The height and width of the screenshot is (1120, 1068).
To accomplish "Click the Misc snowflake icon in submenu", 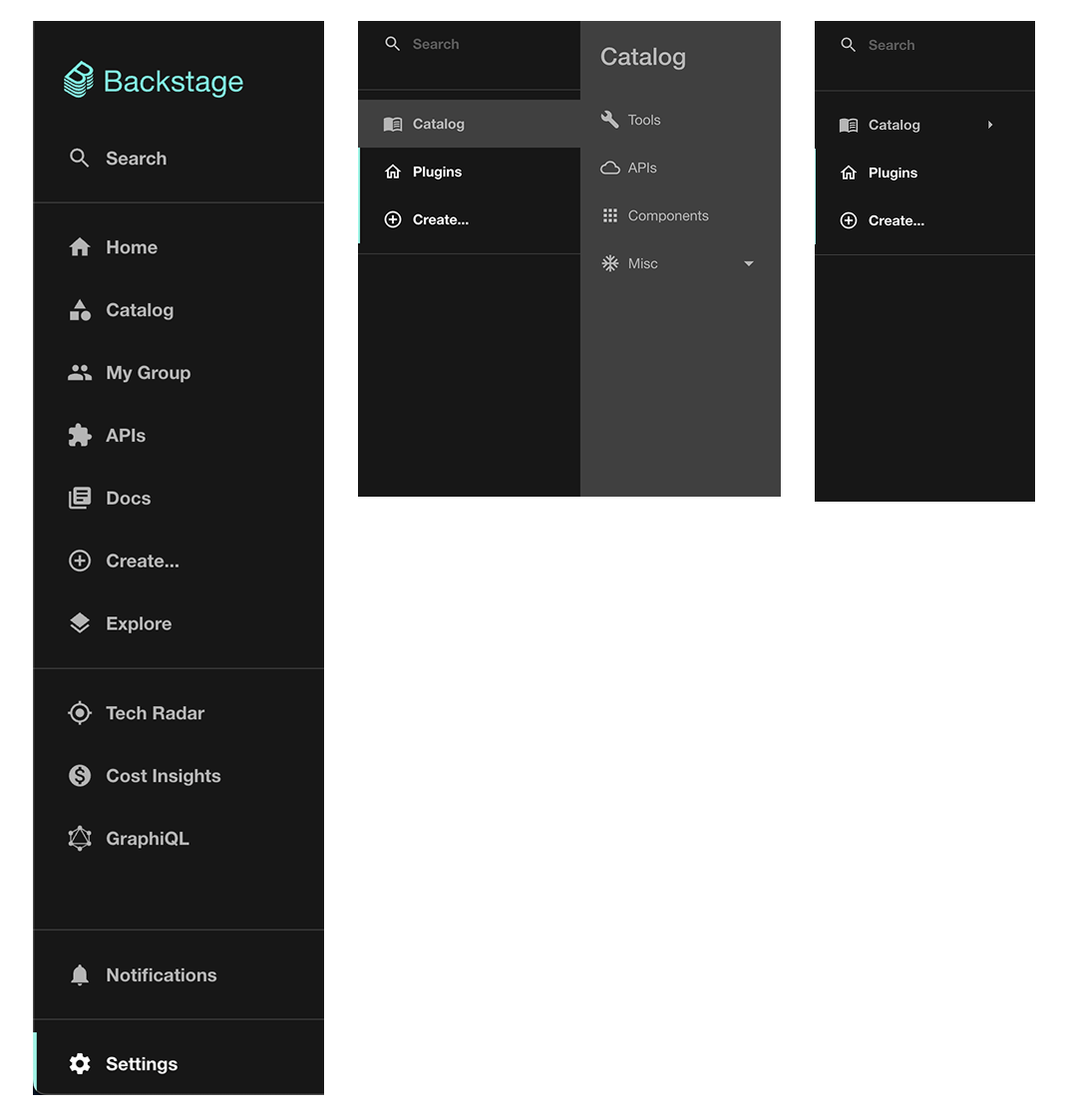I will (609, 263).
